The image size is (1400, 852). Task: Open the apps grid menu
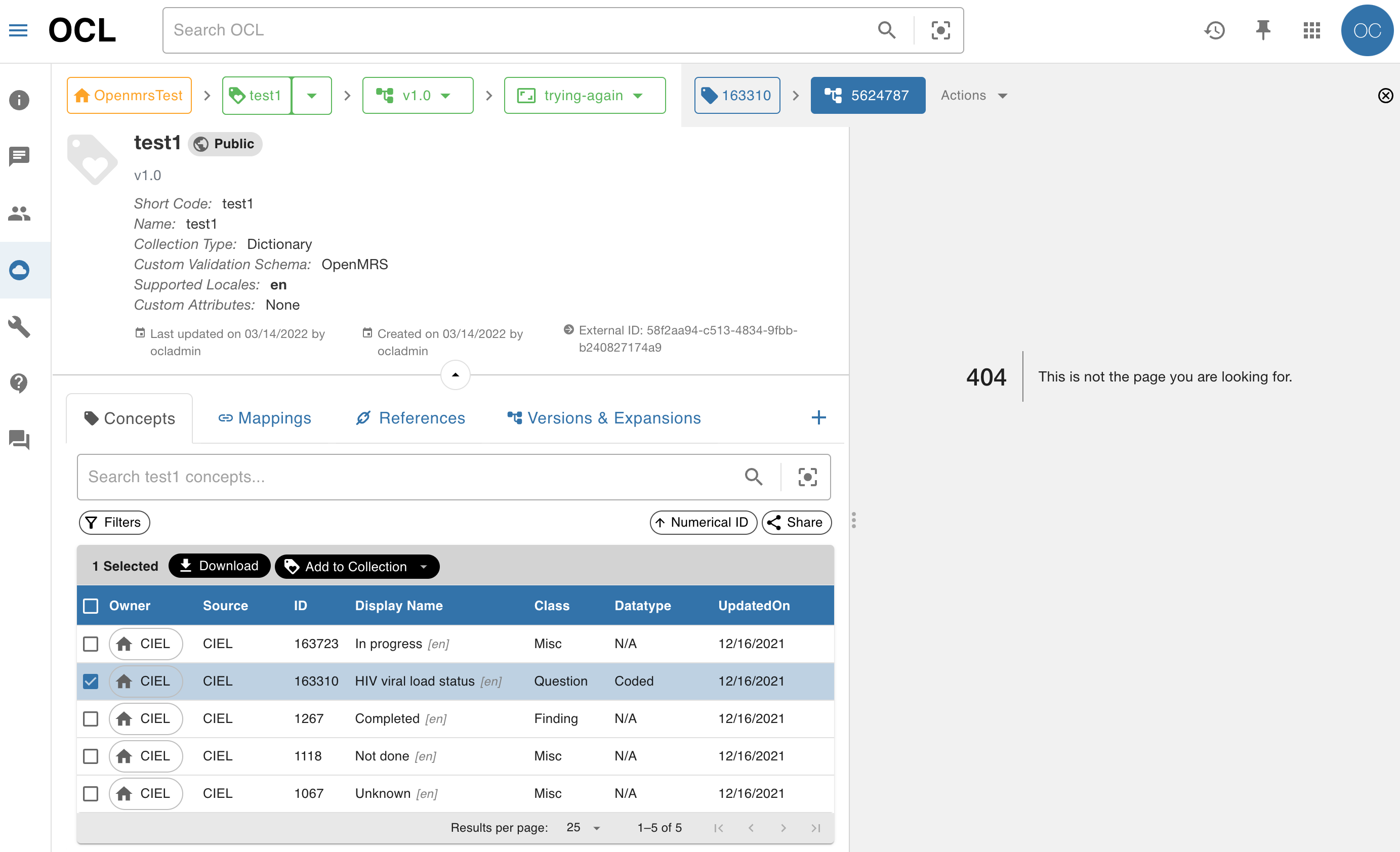[1311, 30]
